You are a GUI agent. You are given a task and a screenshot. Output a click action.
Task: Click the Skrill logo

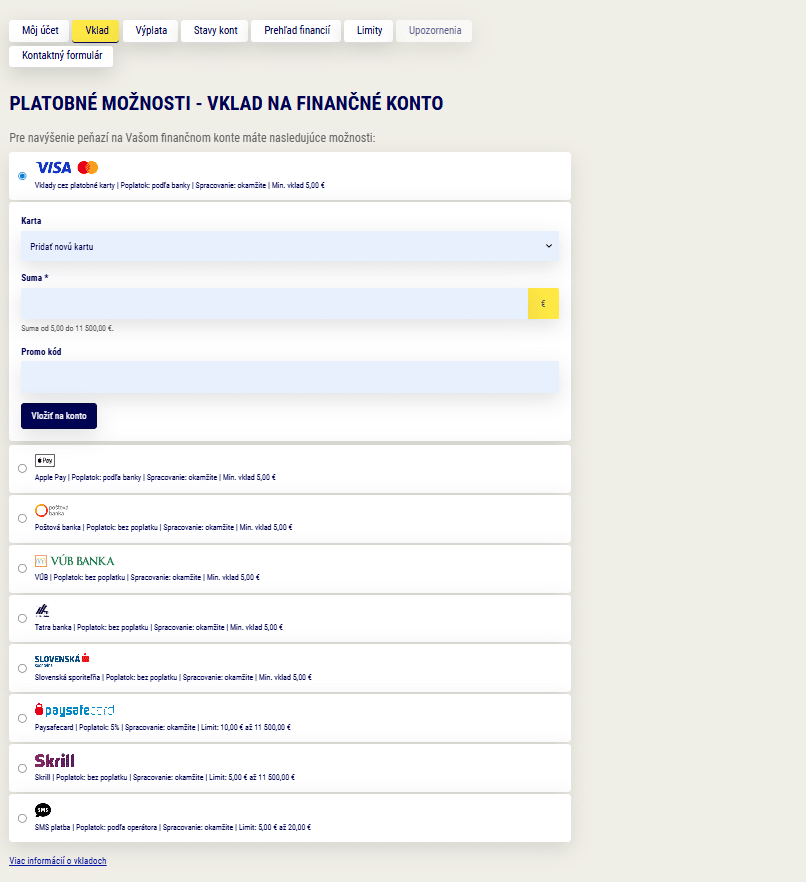click(x=54, y=760)
